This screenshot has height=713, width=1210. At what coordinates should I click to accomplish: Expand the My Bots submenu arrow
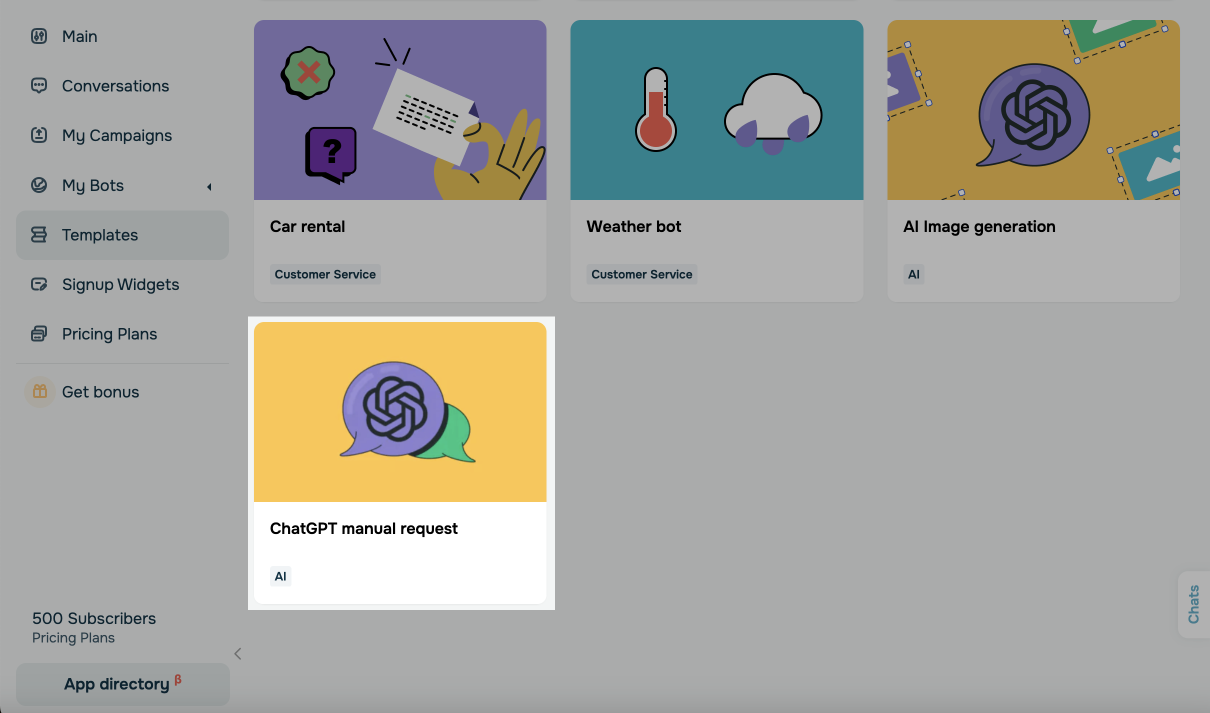pos(209,186)
